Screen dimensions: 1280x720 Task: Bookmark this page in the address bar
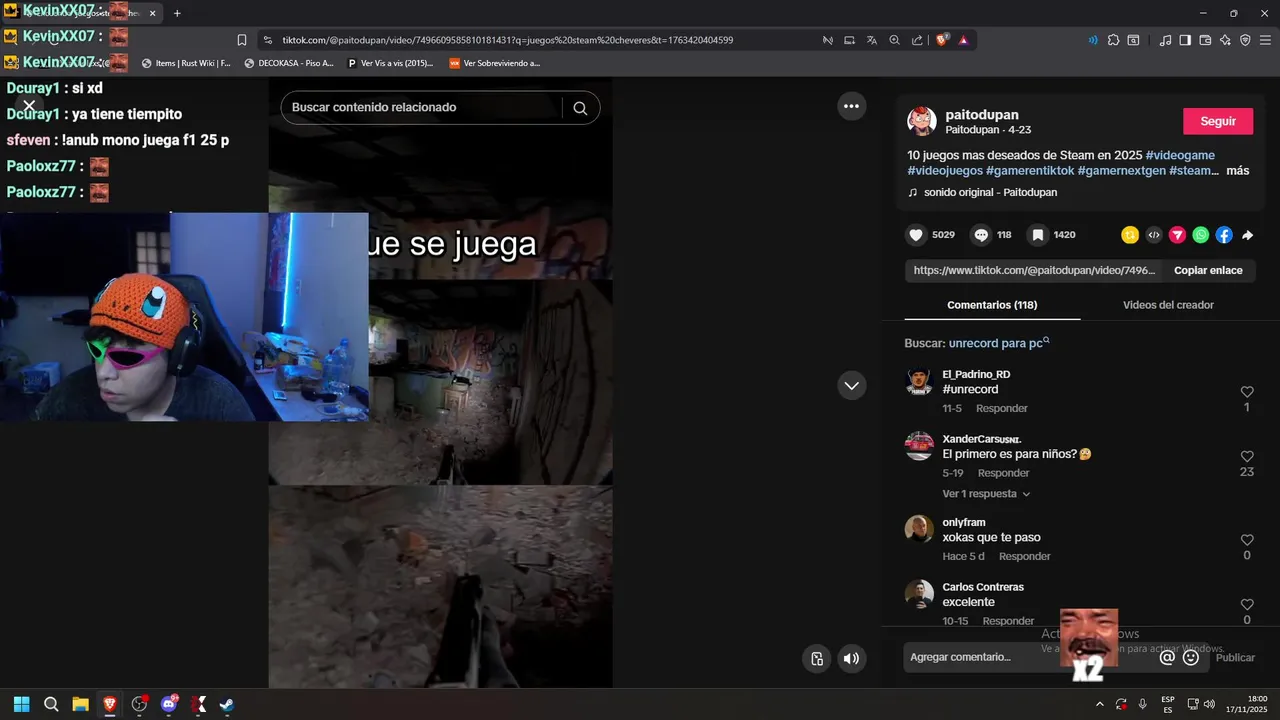(x=242, y=40)
